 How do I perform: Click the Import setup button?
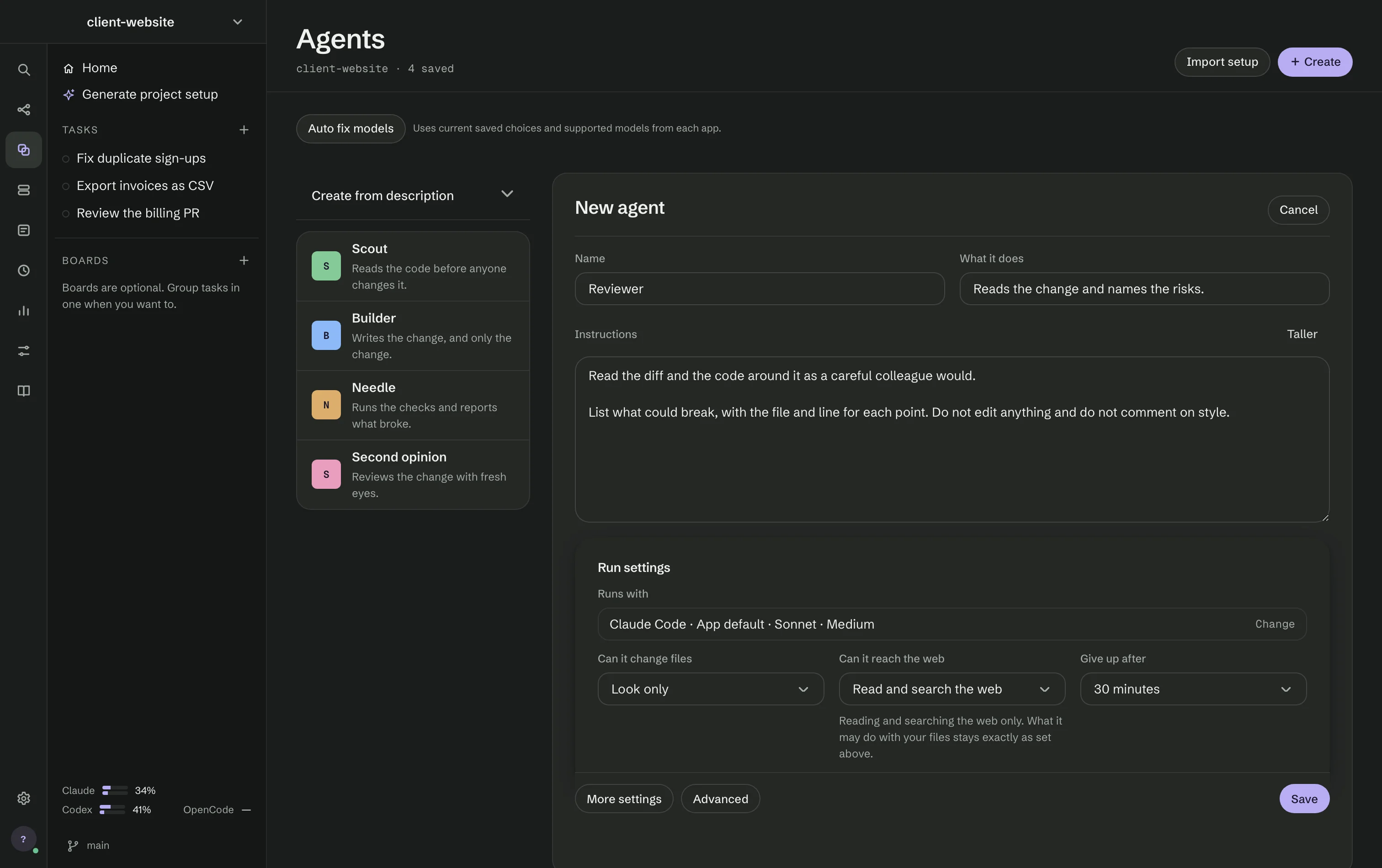tap(1222, 62)
